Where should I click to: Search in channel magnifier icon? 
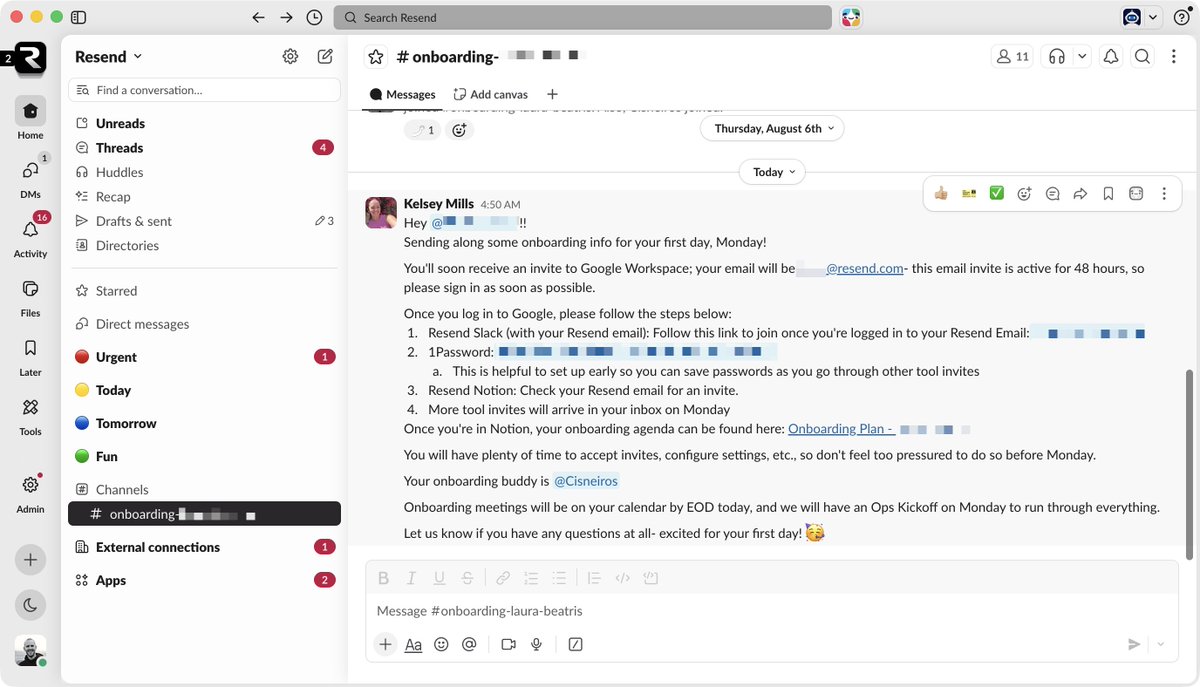click(x=1142, y=57)
